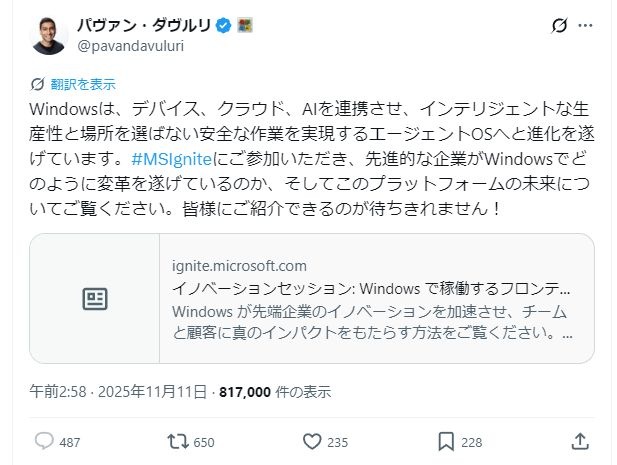Click the blue verified checkmark badge
This screenshot has width=617, height=465.
226,25
